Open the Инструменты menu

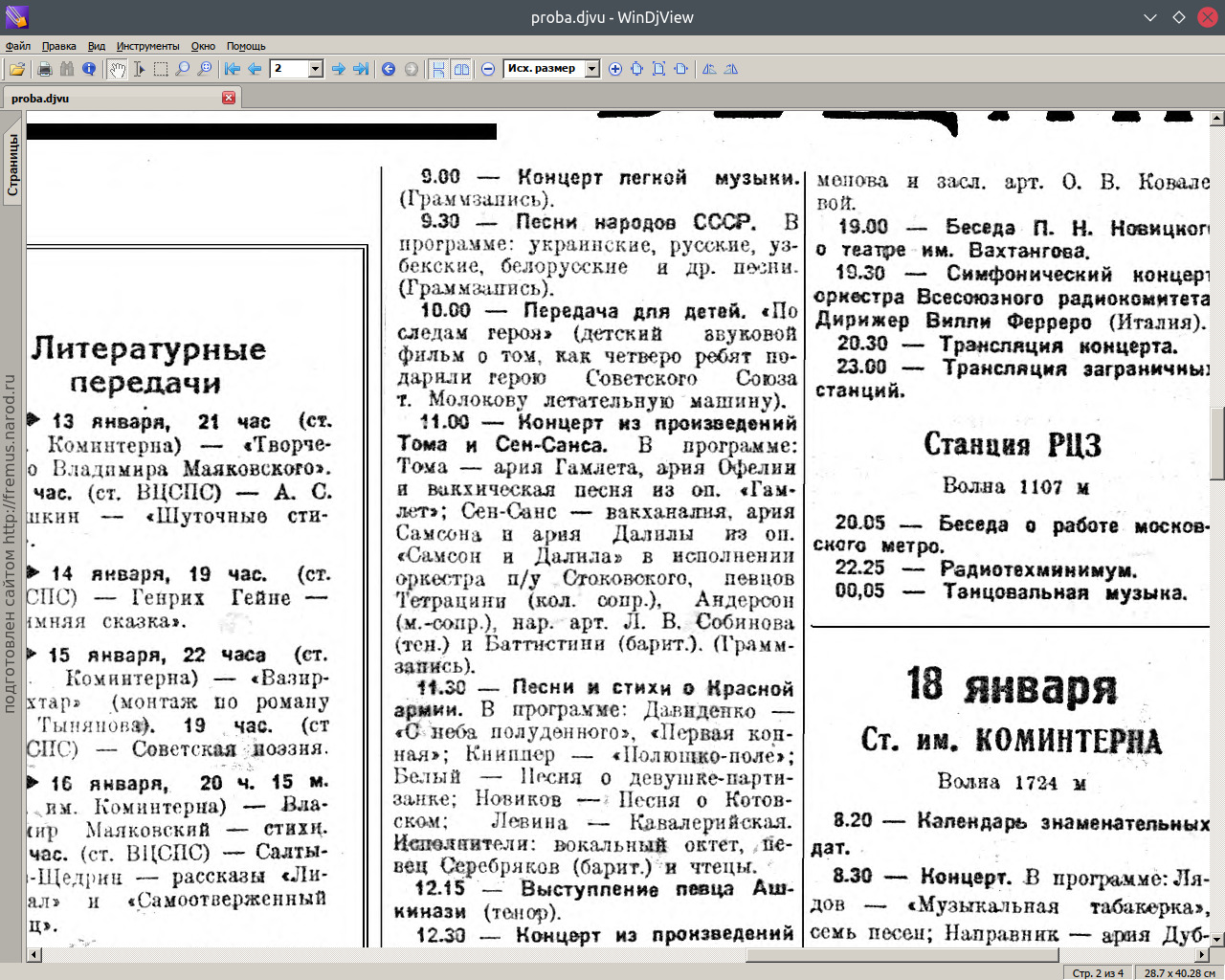(147, 46)
